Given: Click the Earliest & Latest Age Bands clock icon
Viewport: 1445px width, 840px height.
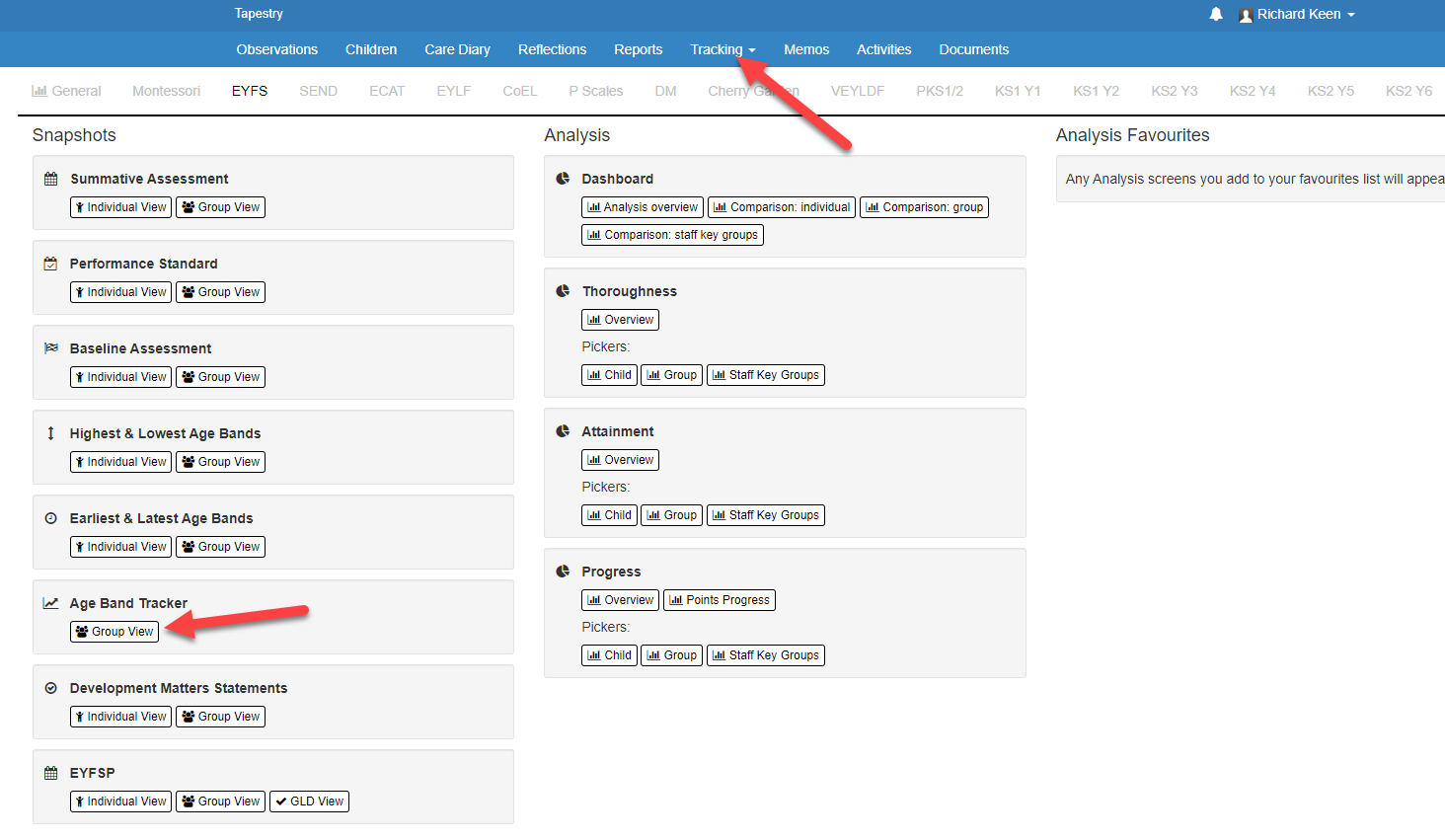Looking at the screenshot, I should (x=51, y=518).
